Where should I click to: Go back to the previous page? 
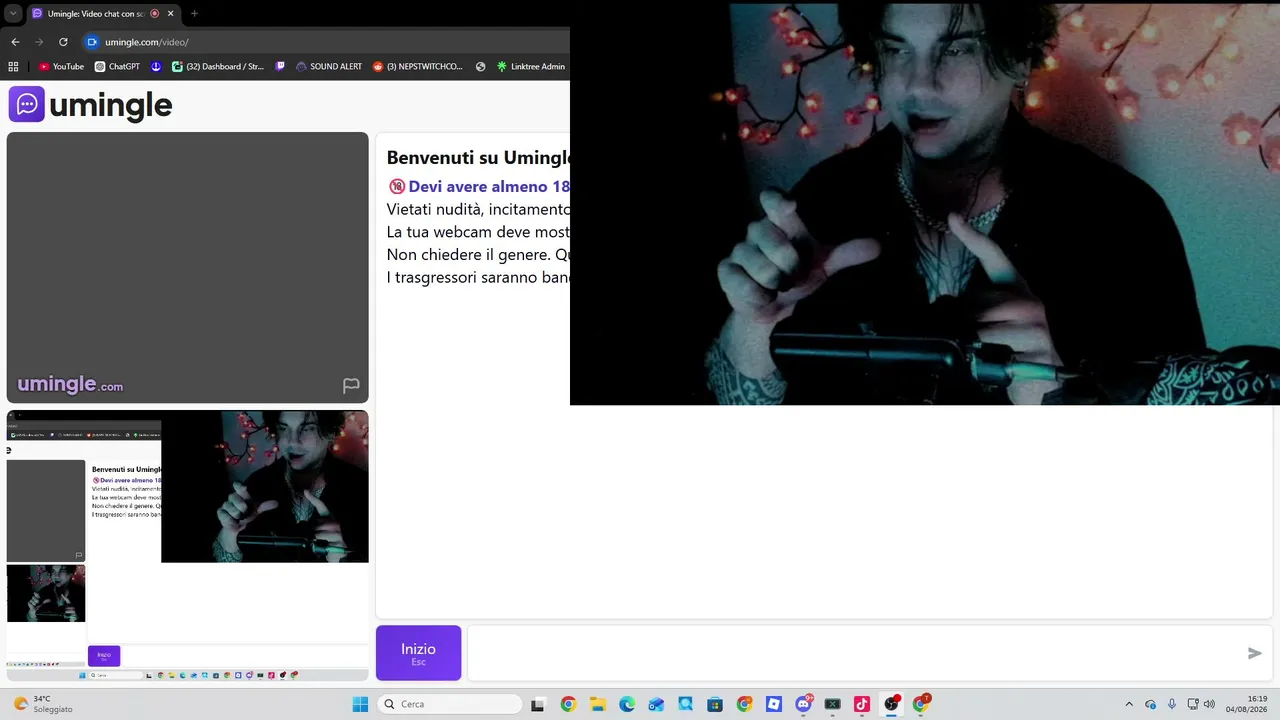15,42
